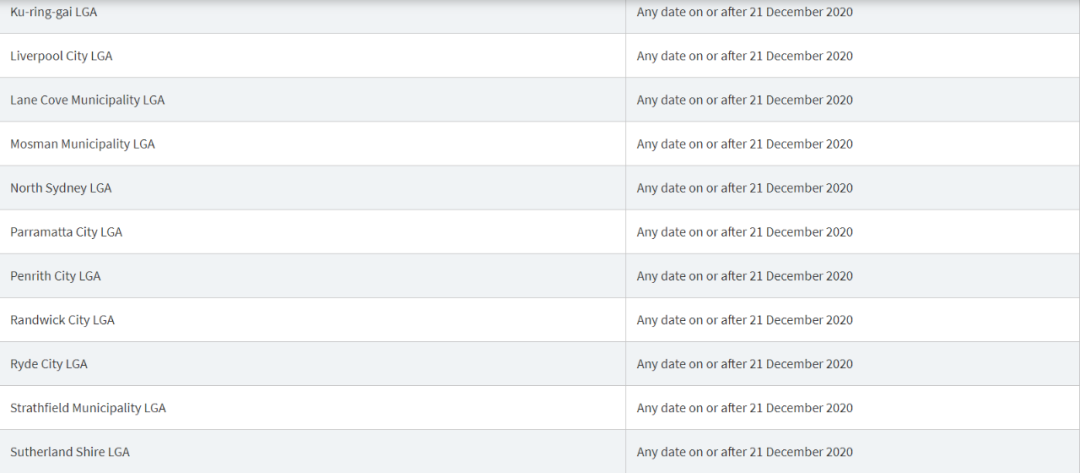Click Sutherland Shire LGA text
This screenshot has height=473, width=1080.
coord(70,452)
